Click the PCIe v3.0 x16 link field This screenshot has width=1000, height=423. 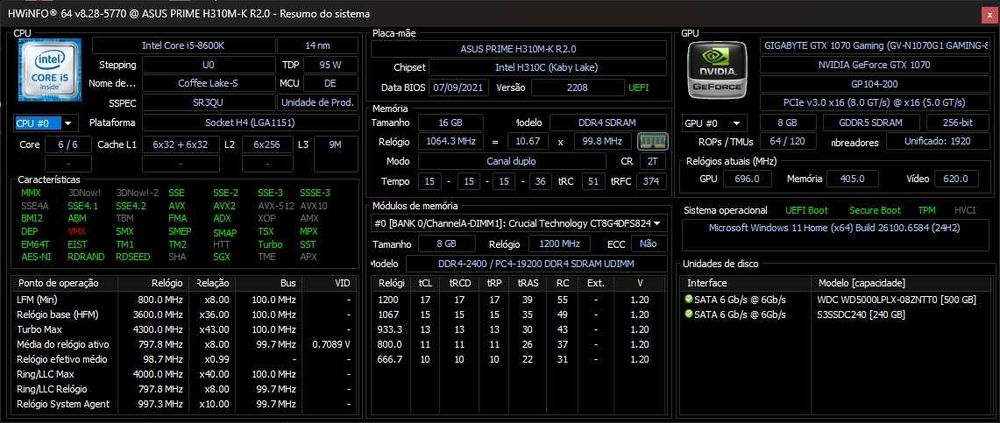tap(874, 102)
